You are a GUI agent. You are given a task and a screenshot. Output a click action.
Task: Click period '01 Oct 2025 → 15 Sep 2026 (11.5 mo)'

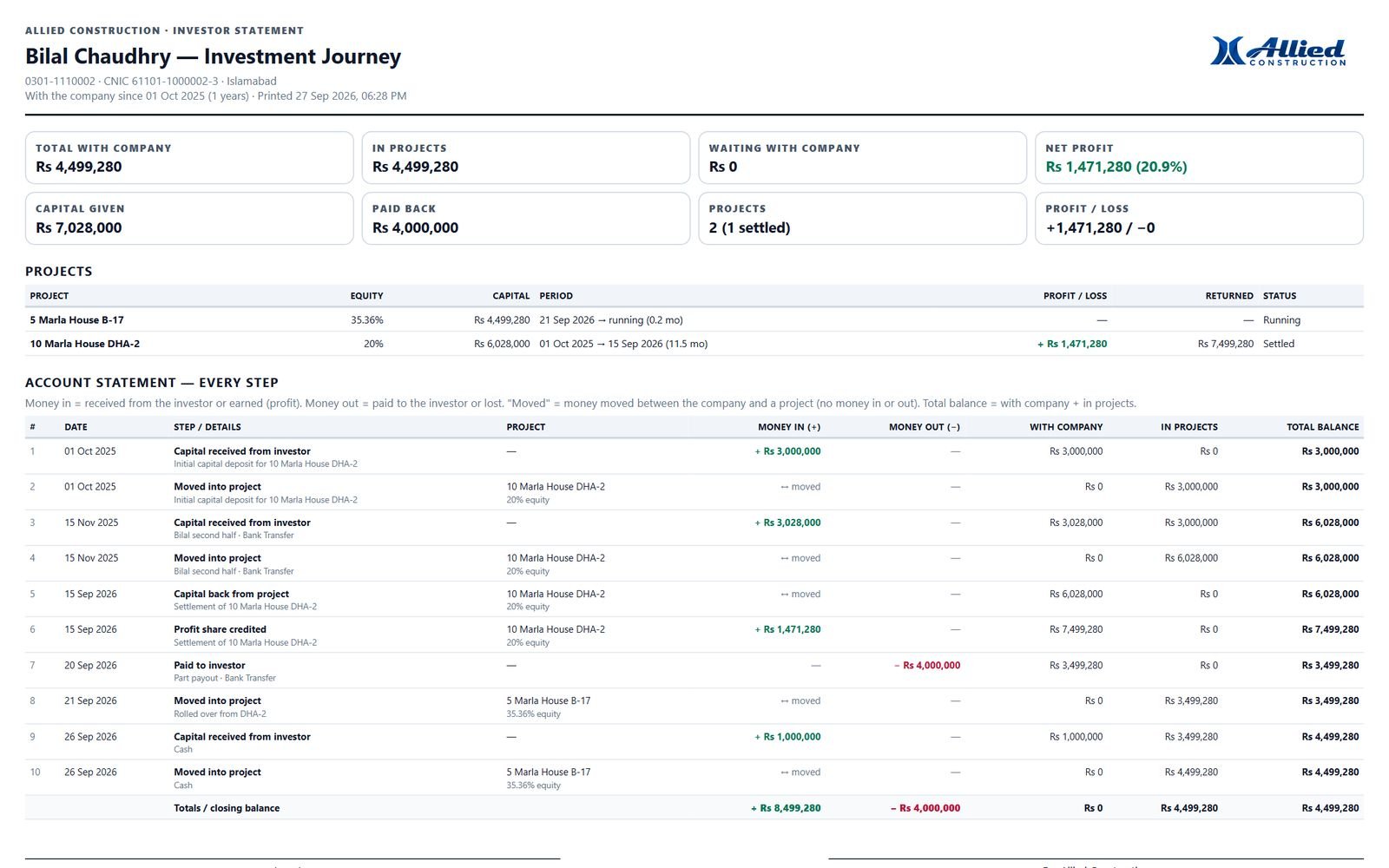click(623, 344)
